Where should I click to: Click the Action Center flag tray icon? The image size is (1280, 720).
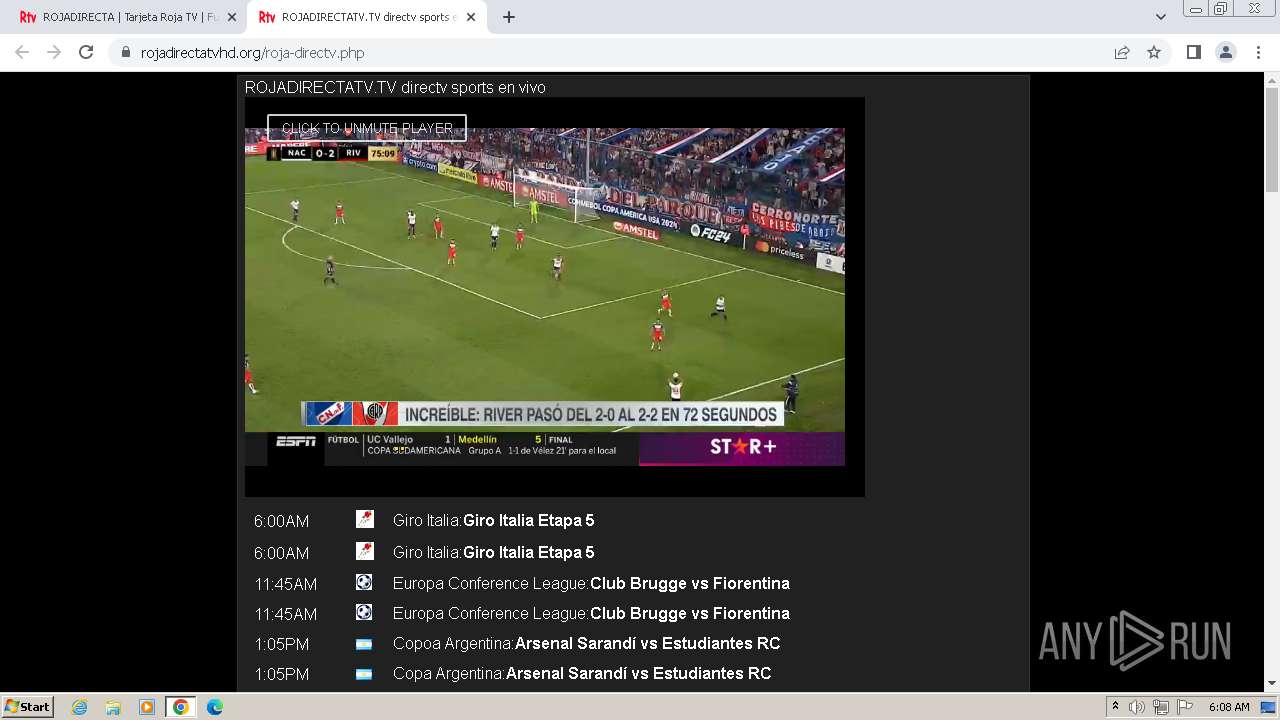(x=1185, y=707)
